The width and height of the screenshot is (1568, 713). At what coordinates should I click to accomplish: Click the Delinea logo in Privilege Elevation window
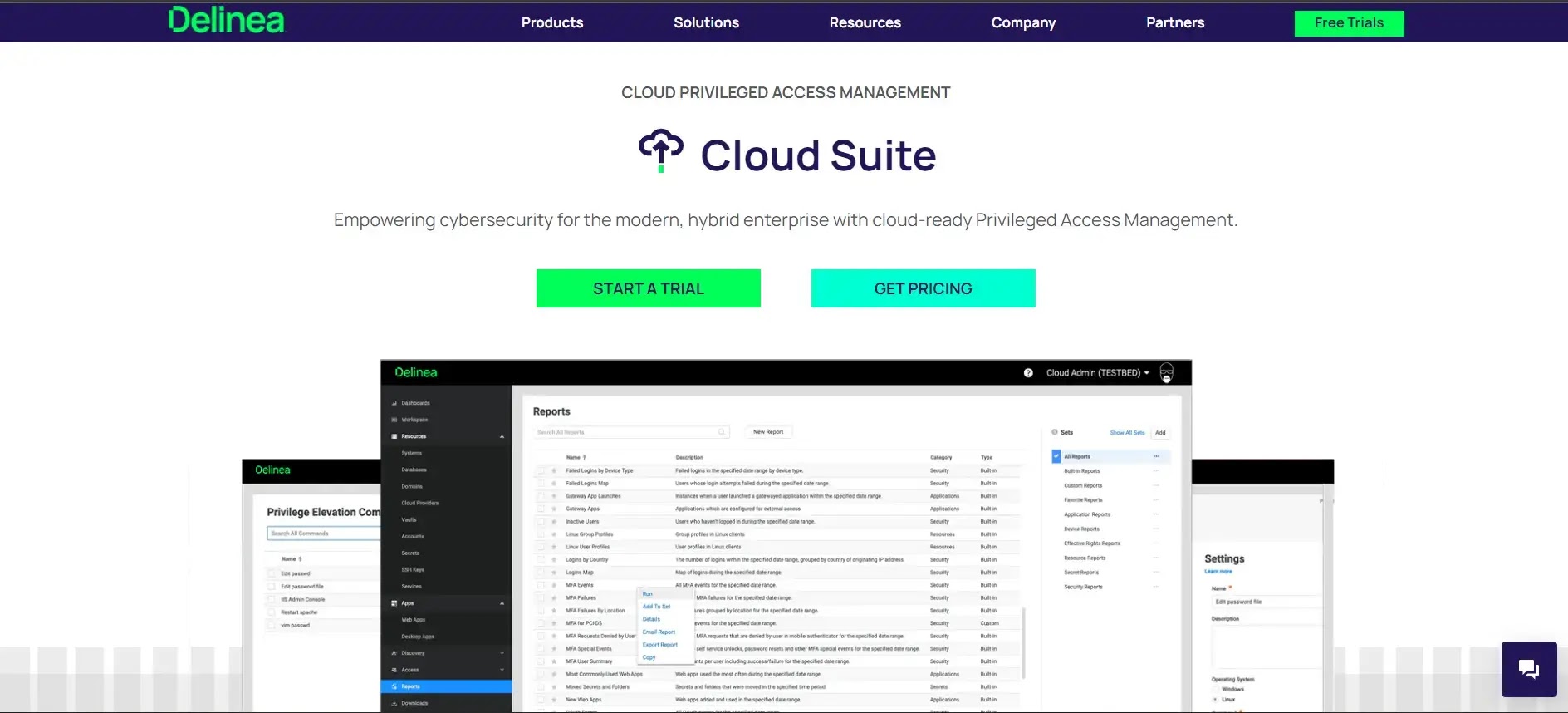pos(273,470)
